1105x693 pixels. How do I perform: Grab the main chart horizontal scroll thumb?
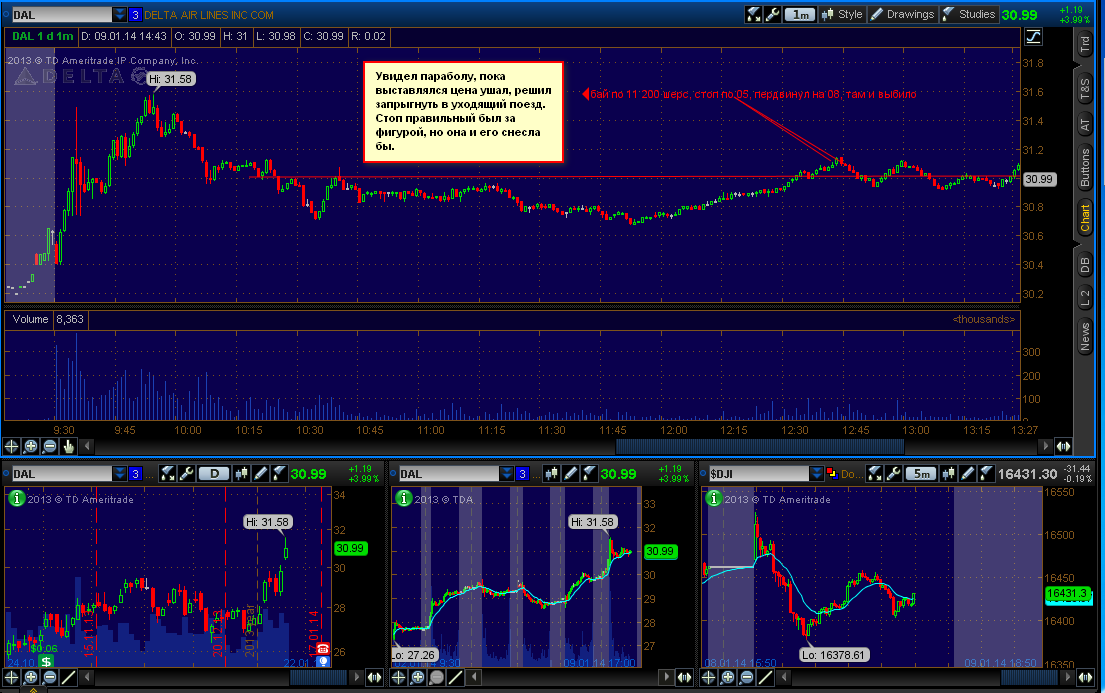pyautogui.click(x=760, y=446)
